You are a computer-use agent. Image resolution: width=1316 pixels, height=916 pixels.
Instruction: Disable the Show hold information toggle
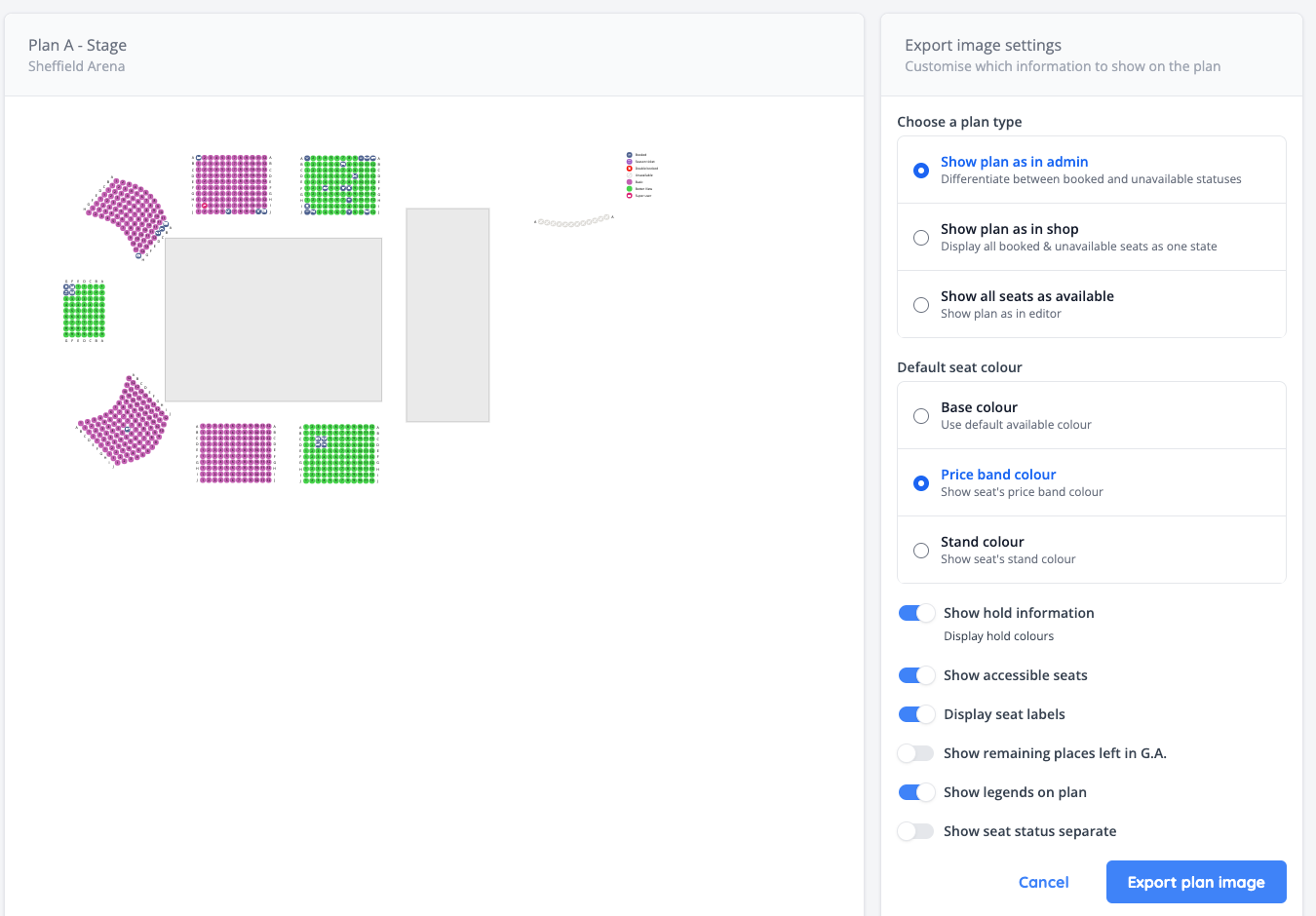pyautogui.click(x=916, y=612)
